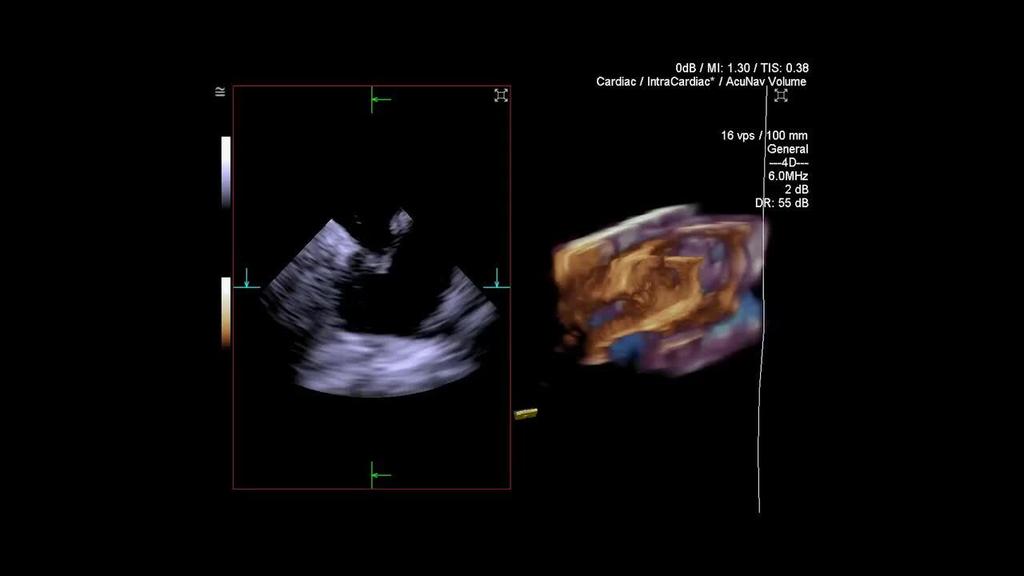This screenshot has height=576, width=1024.
Task: Click the probe orientation marker icon
Action: tap(218, 90)
